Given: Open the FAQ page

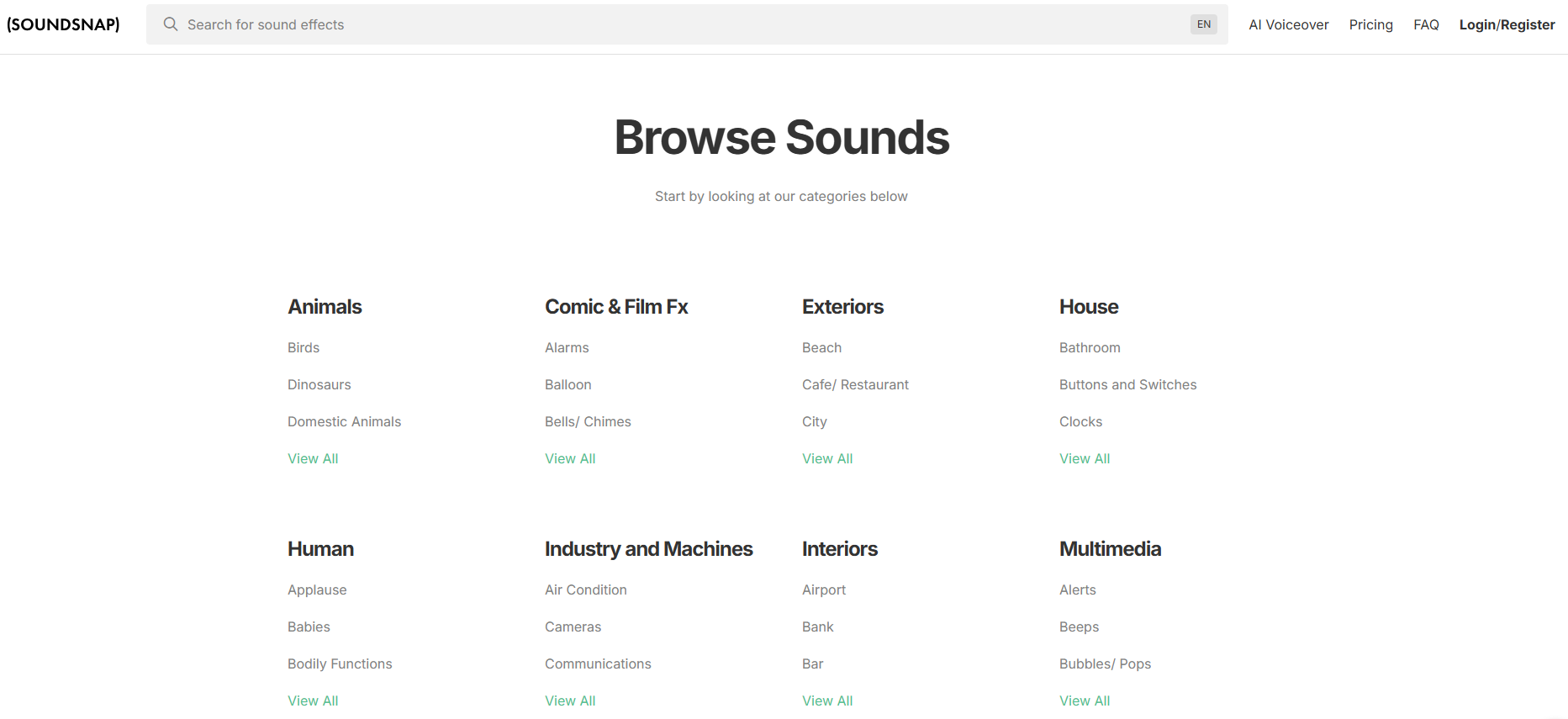Looking at the screenshot, I should tap(1426, 24).
